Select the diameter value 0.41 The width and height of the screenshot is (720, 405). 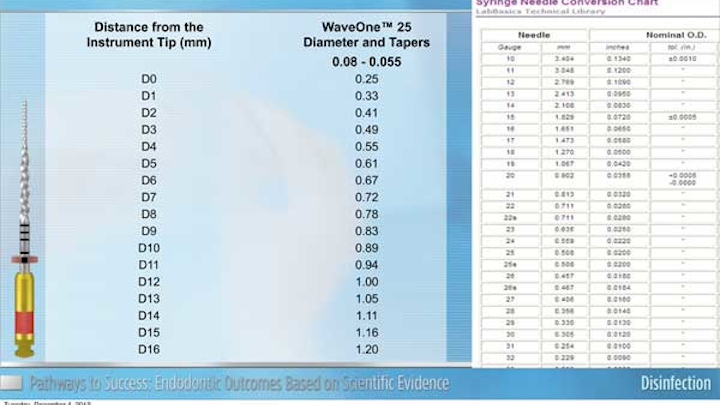click(366, 113)
